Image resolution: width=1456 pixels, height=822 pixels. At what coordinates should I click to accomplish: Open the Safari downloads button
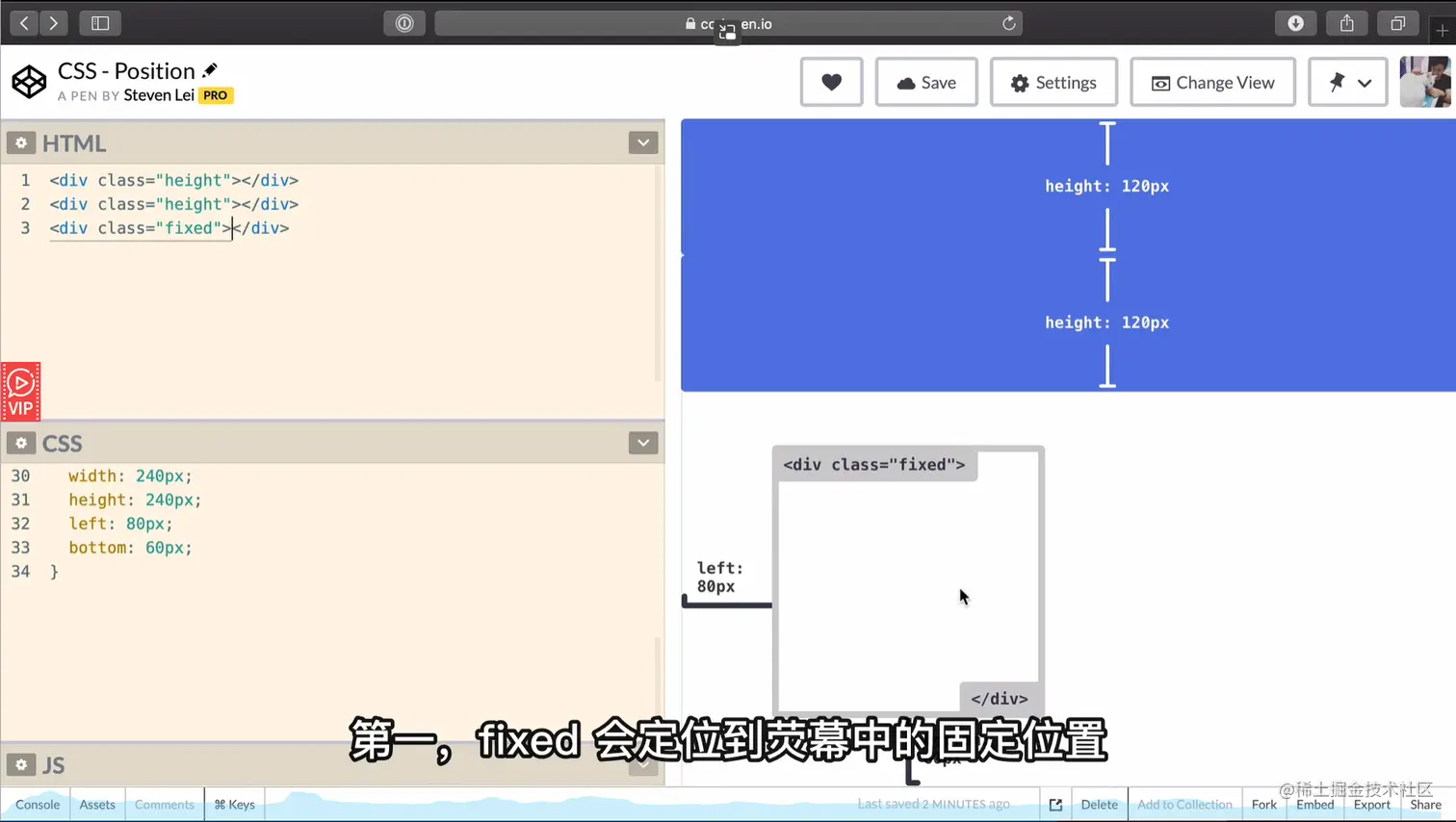click(x=1295, y=23)
